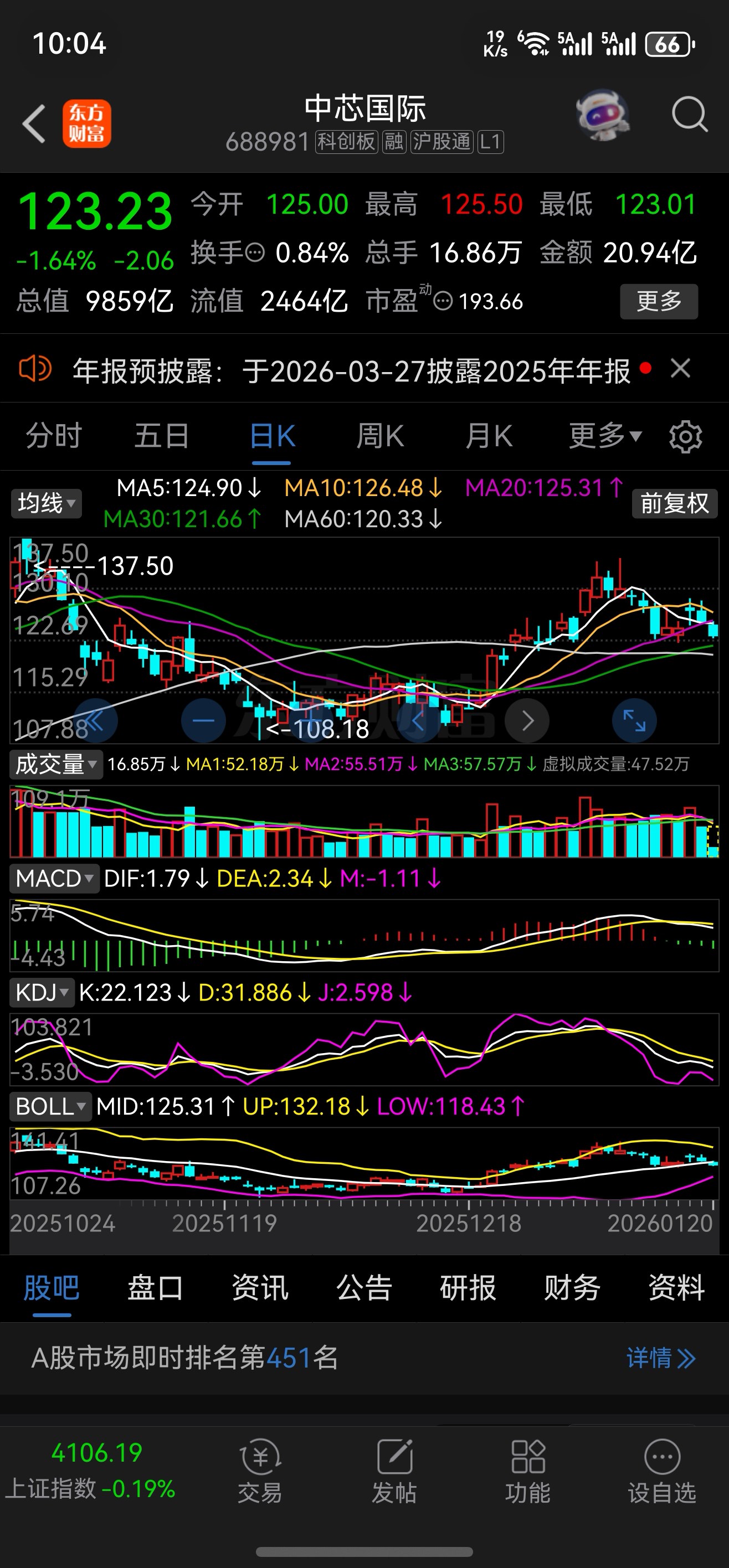Open chart settings gear icon

[686, 436]
